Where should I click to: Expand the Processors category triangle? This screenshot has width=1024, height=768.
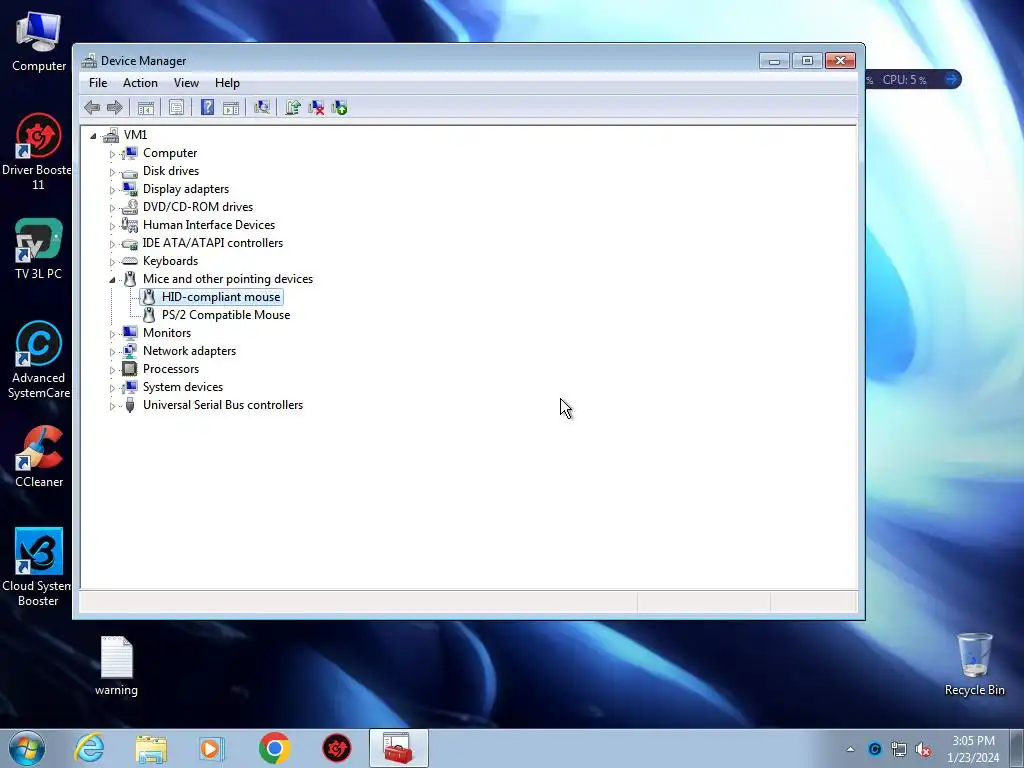(x=112, y=370)
